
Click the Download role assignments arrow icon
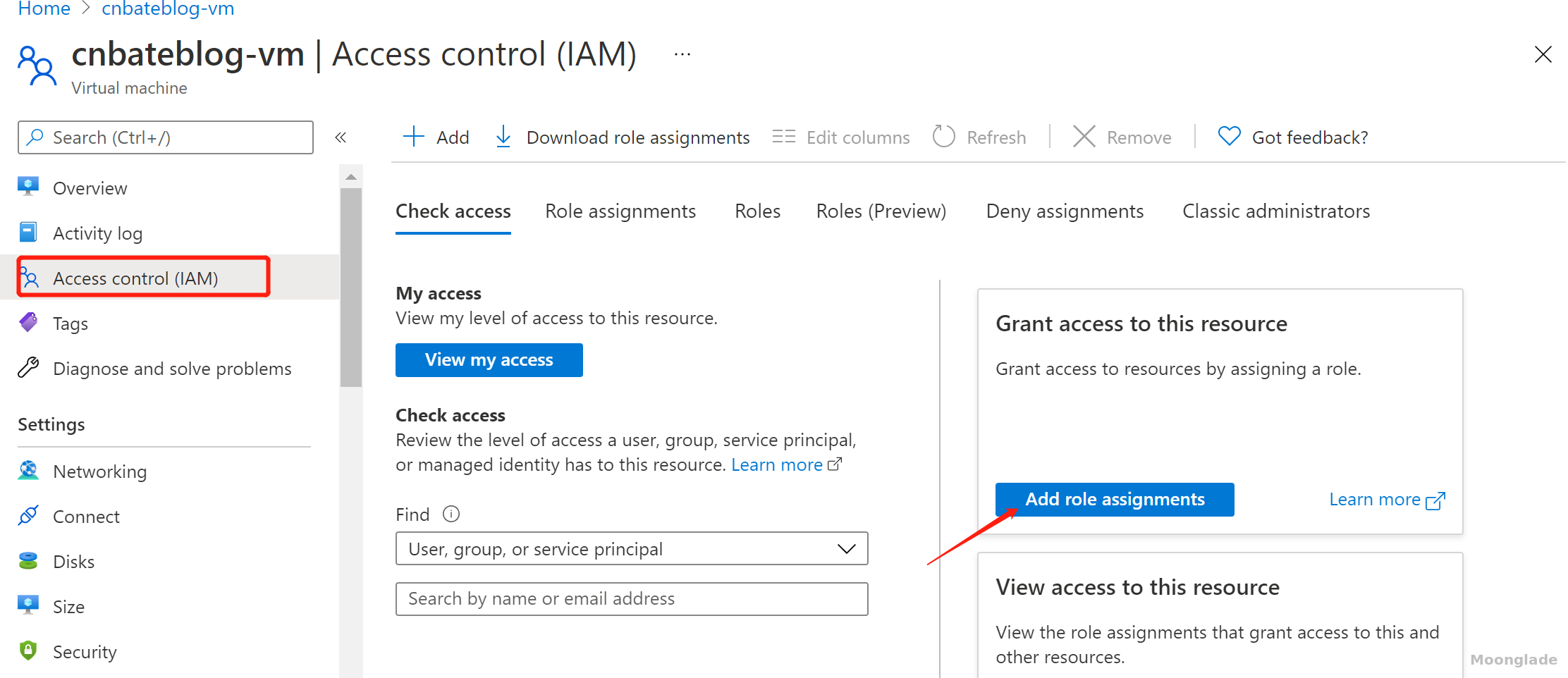coord(503,137)
